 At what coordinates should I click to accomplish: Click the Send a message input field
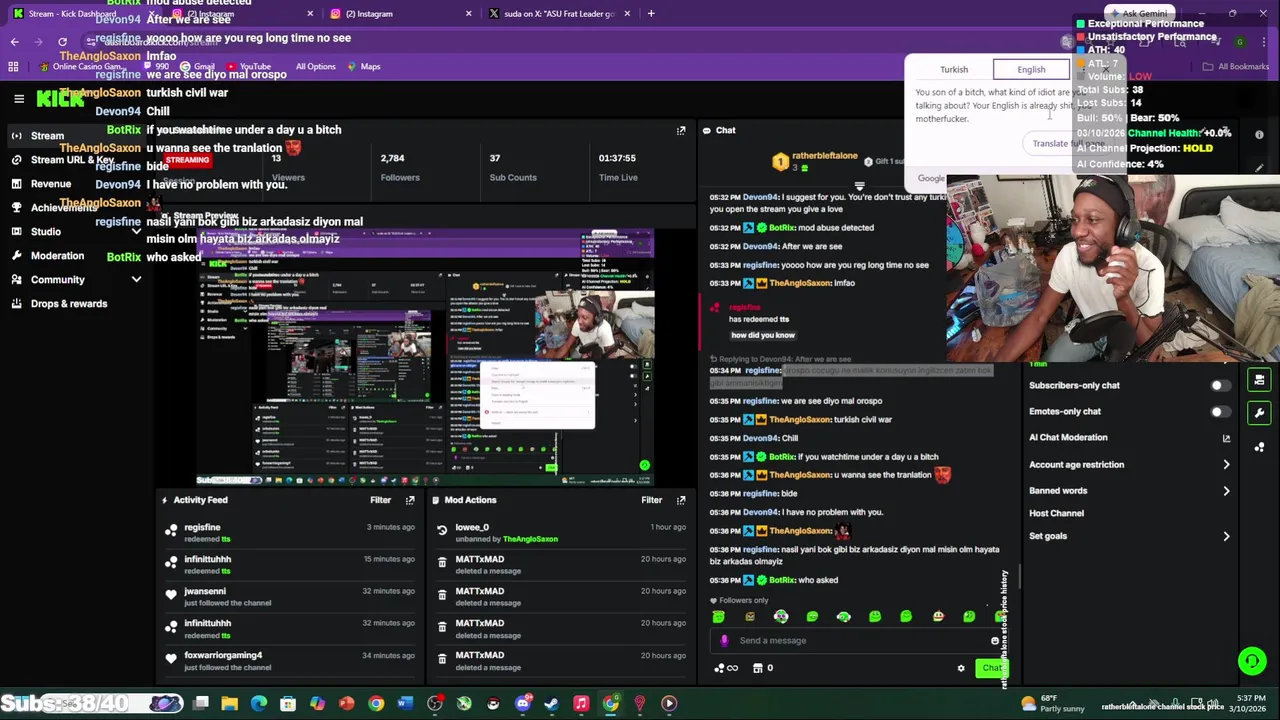[x=860, y=641]
